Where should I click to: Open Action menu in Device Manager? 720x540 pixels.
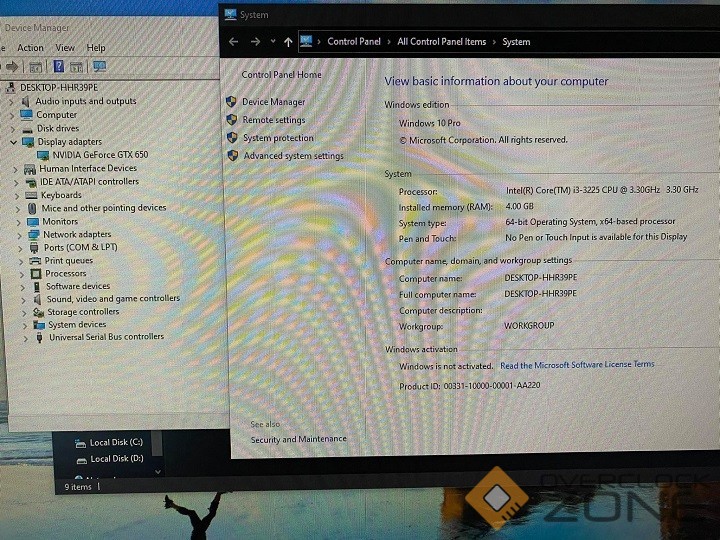(30, 48)
